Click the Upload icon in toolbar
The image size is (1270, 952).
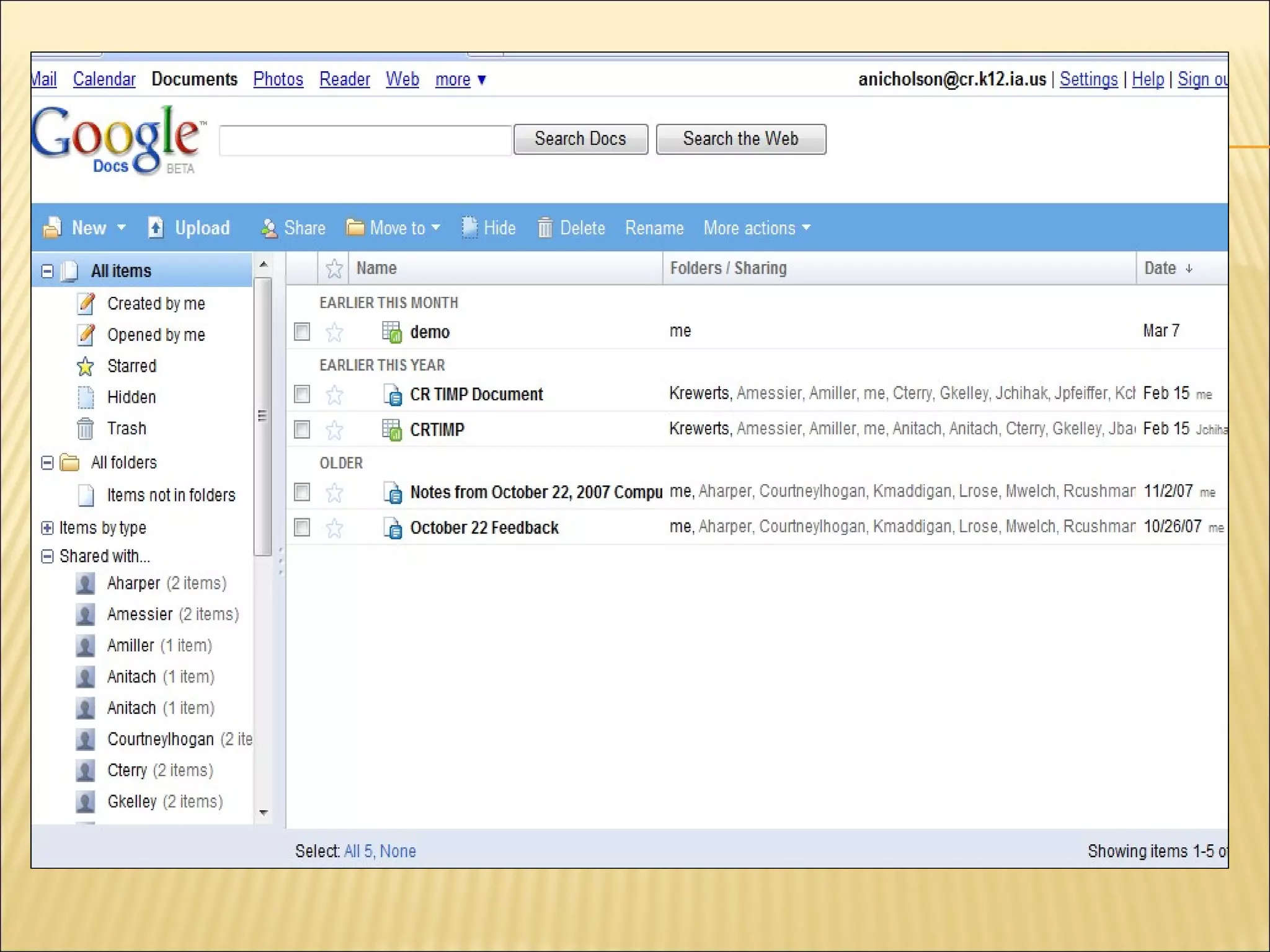(x=156, y=227)
